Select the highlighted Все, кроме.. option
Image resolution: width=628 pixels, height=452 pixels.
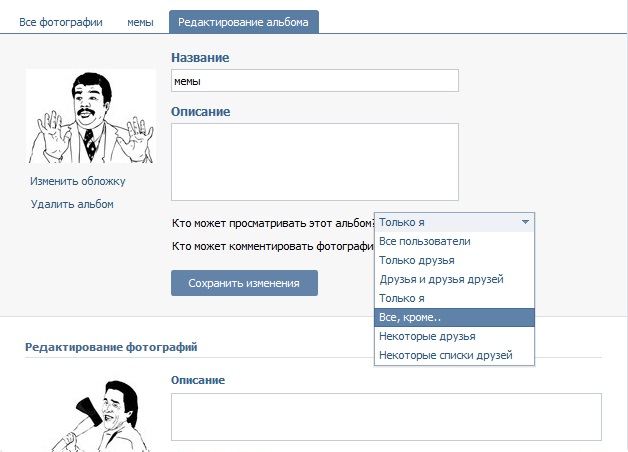pyautogui.click(x=454, y=317)
